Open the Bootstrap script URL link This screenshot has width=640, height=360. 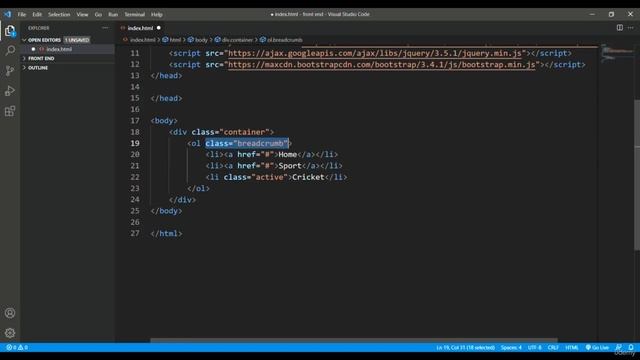[x=382, y=65]
